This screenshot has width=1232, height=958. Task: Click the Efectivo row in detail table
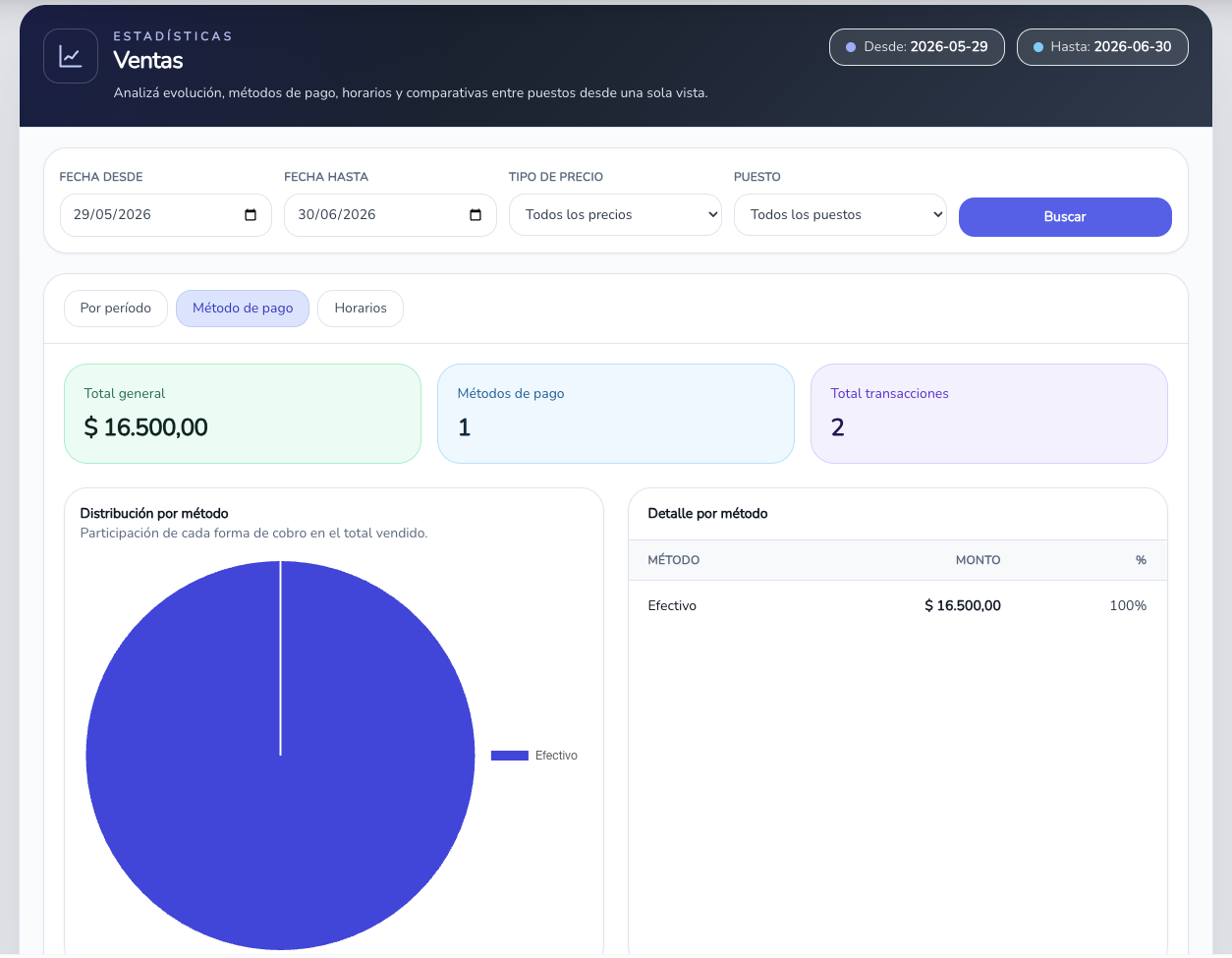pos(898,606)
